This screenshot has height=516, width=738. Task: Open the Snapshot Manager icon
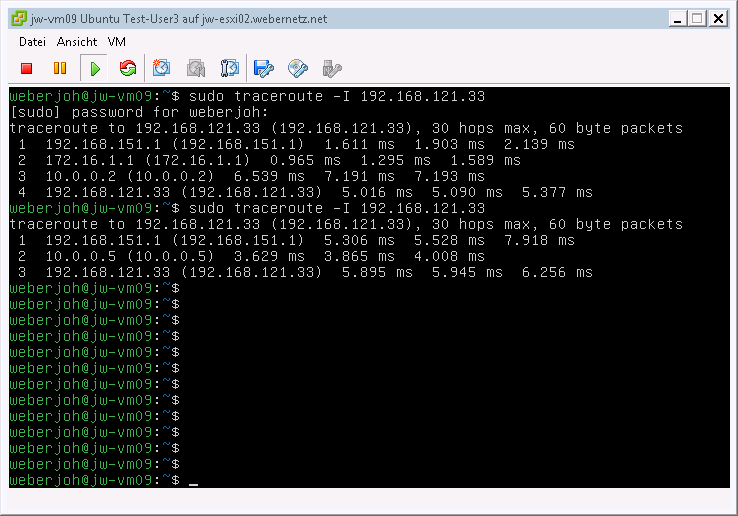[x=230, y=68]
